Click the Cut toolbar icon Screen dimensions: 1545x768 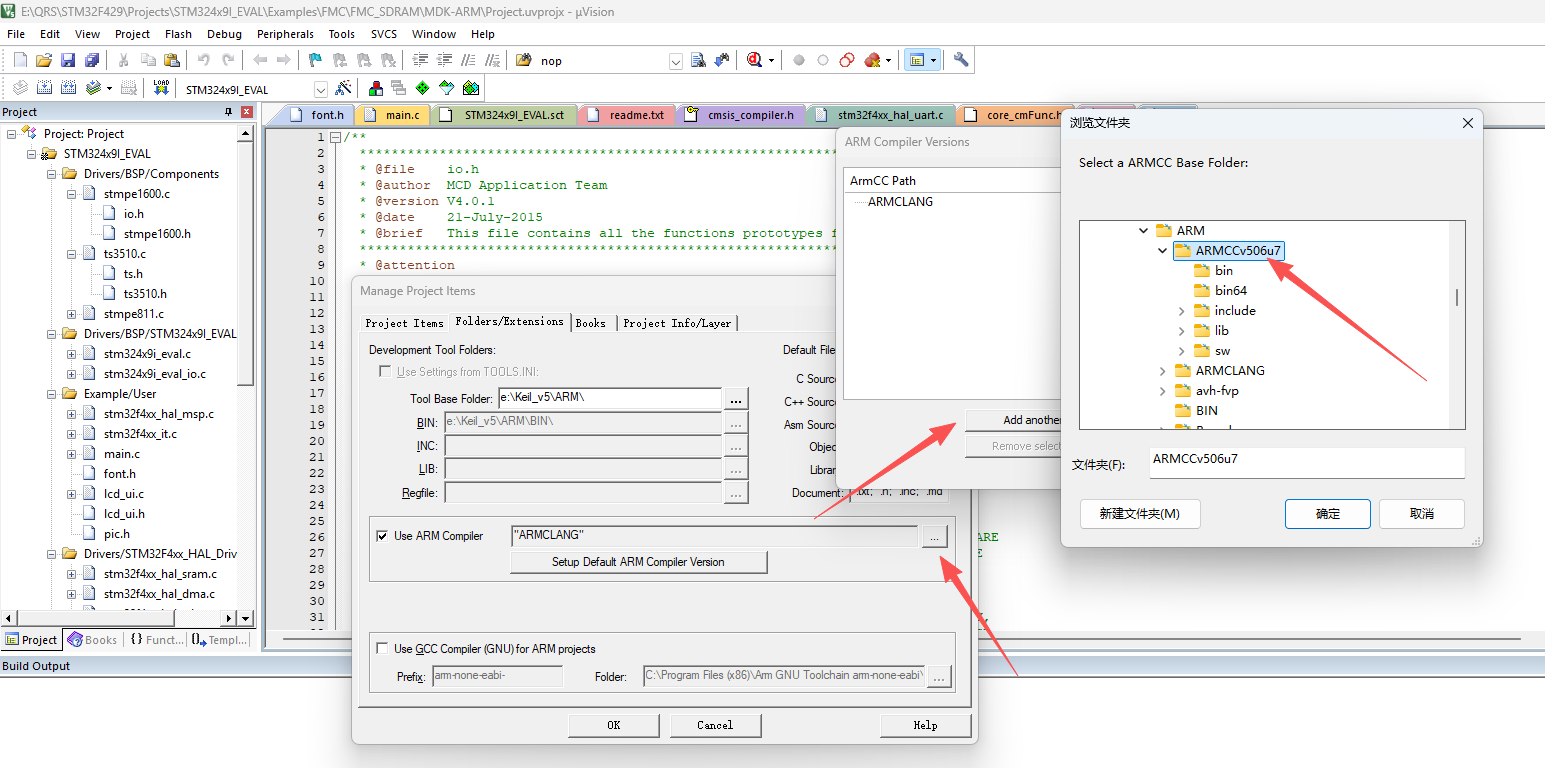click(x=124, y=60)
